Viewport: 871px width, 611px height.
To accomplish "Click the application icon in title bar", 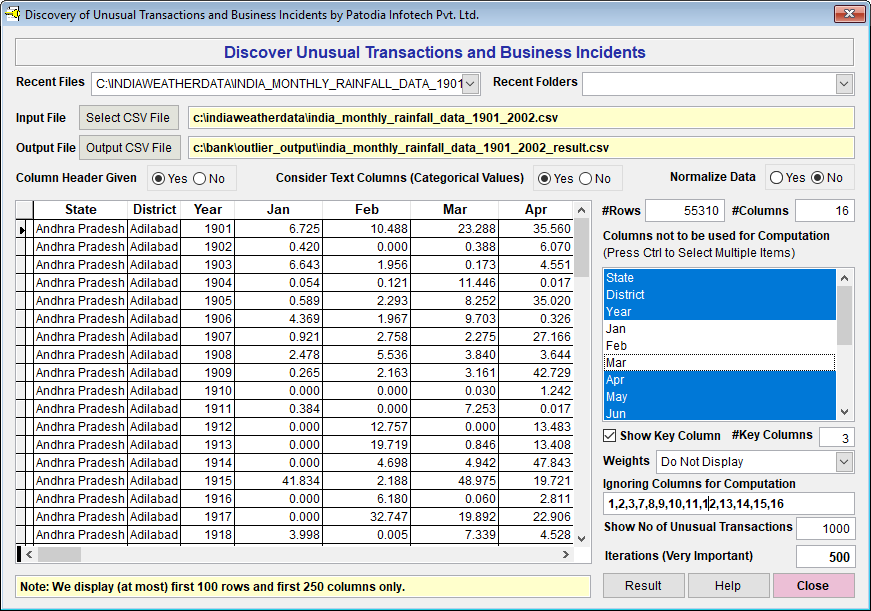I will (13, 15).
